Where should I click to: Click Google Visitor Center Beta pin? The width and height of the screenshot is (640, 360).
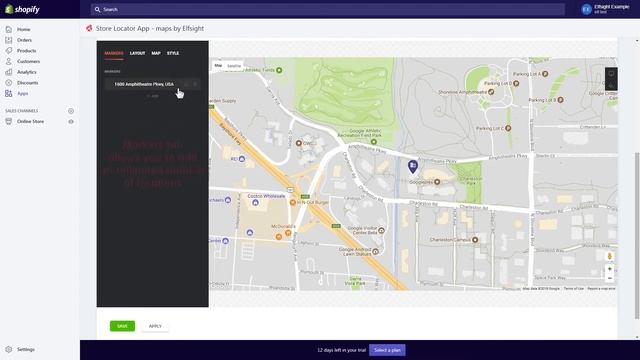point(381,231)
